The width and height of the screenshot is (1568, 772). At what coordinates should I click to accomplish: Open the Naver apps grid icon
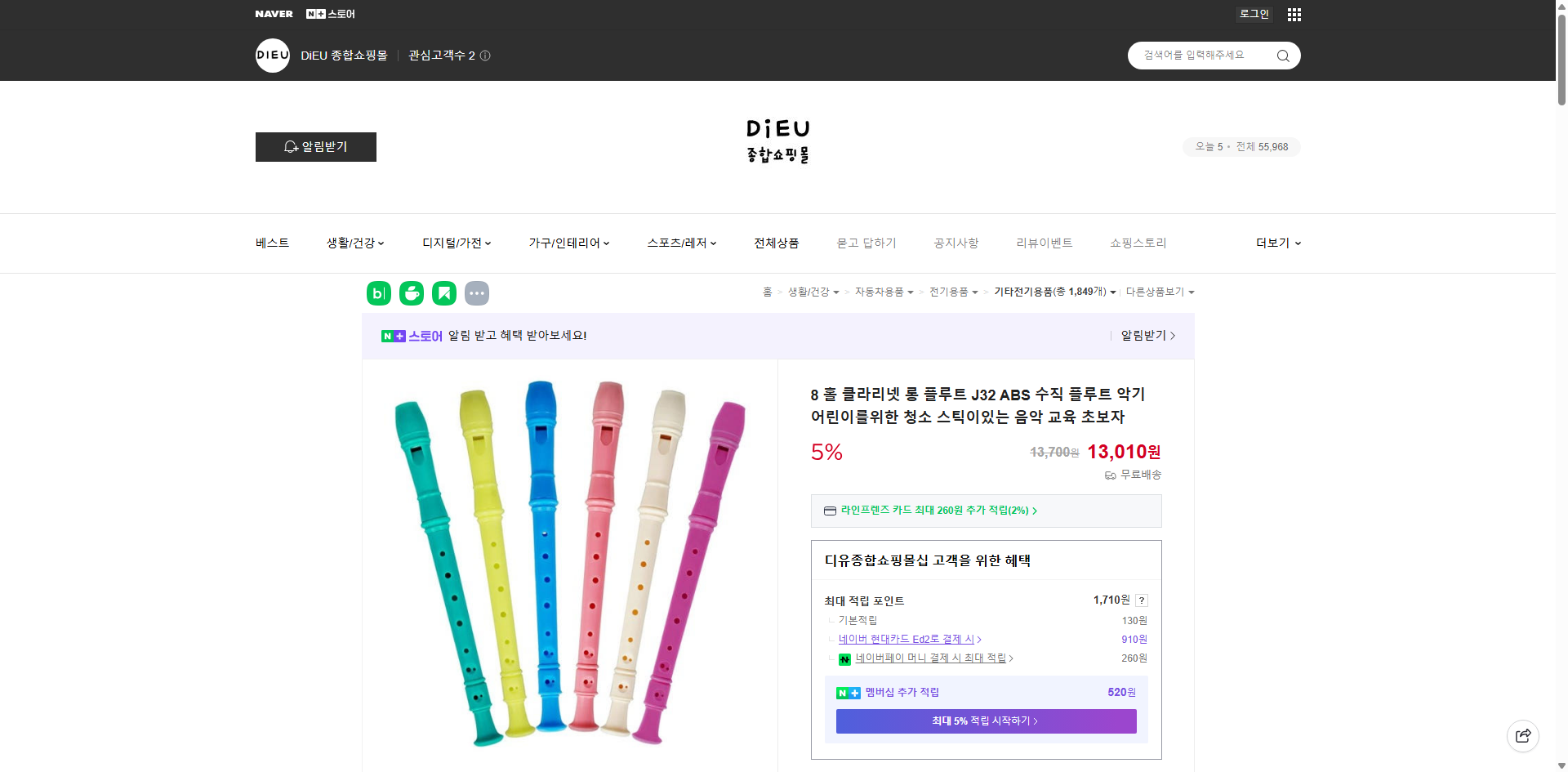point(1294,14)
